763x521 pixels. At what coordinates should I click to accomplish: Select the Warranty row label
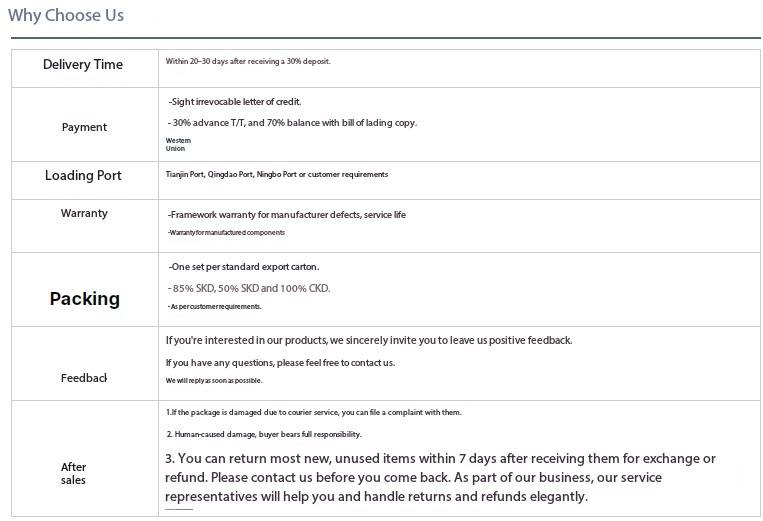coord(84,213)
